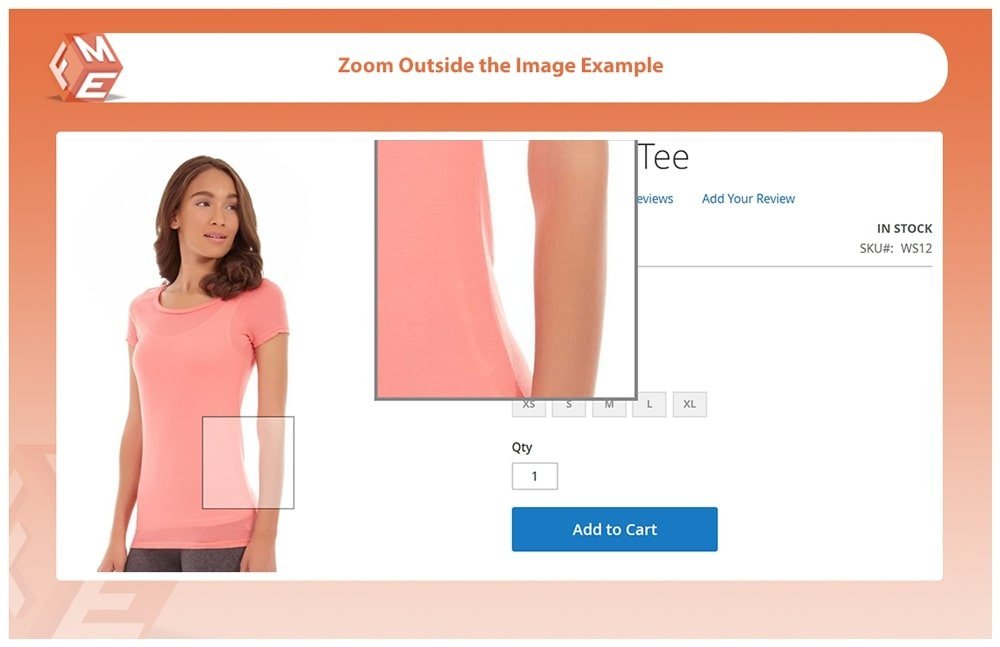
Task: Click the model's face in product image
Action: (x=212, y=211)
